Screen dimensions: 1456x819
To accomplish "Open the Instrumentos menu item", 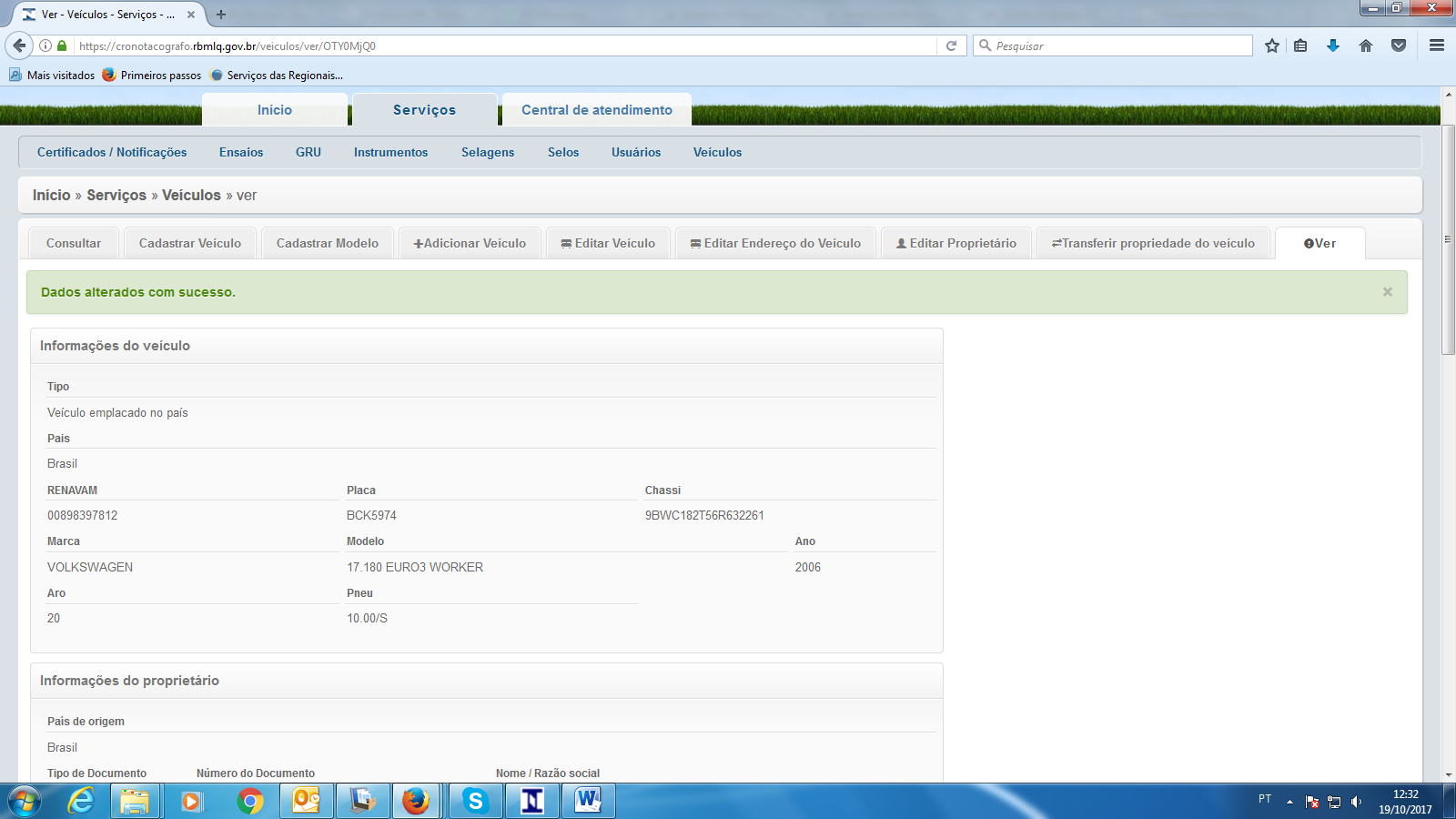I will tap(390, 152).
